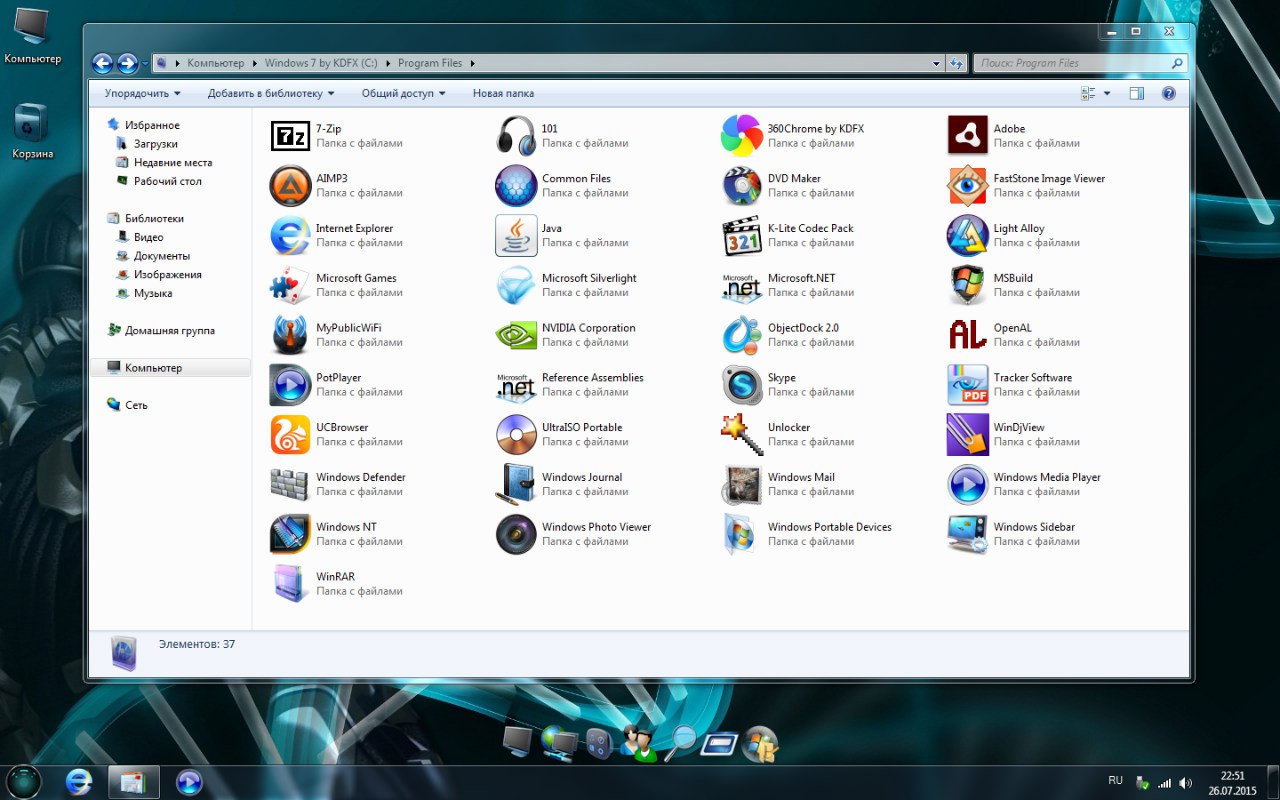1280x800 pixels.
Task: Select the 7-Zip folder icon
Action: coord(290,136)
